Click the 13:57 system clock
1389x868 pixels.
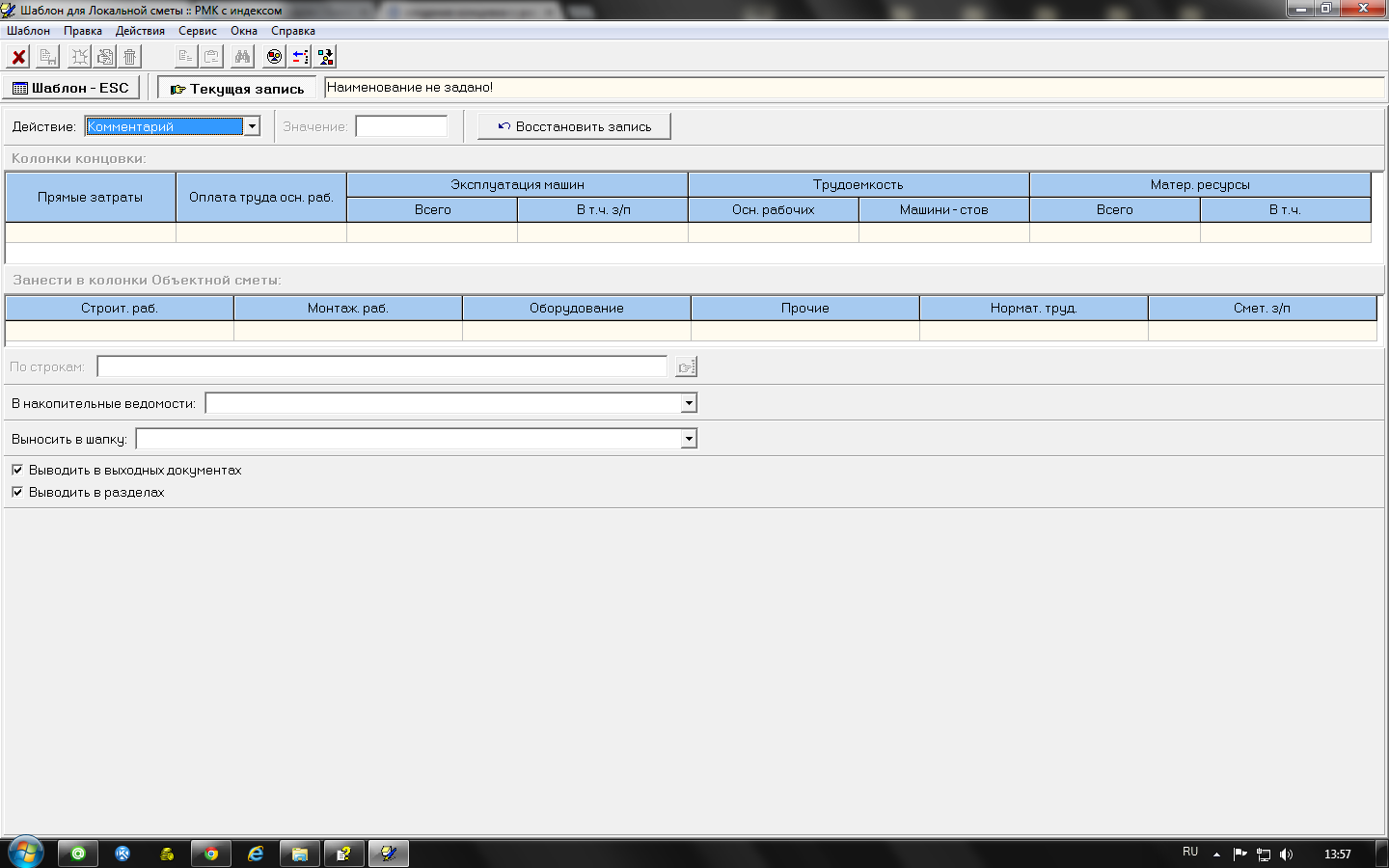pos(1338,854)
